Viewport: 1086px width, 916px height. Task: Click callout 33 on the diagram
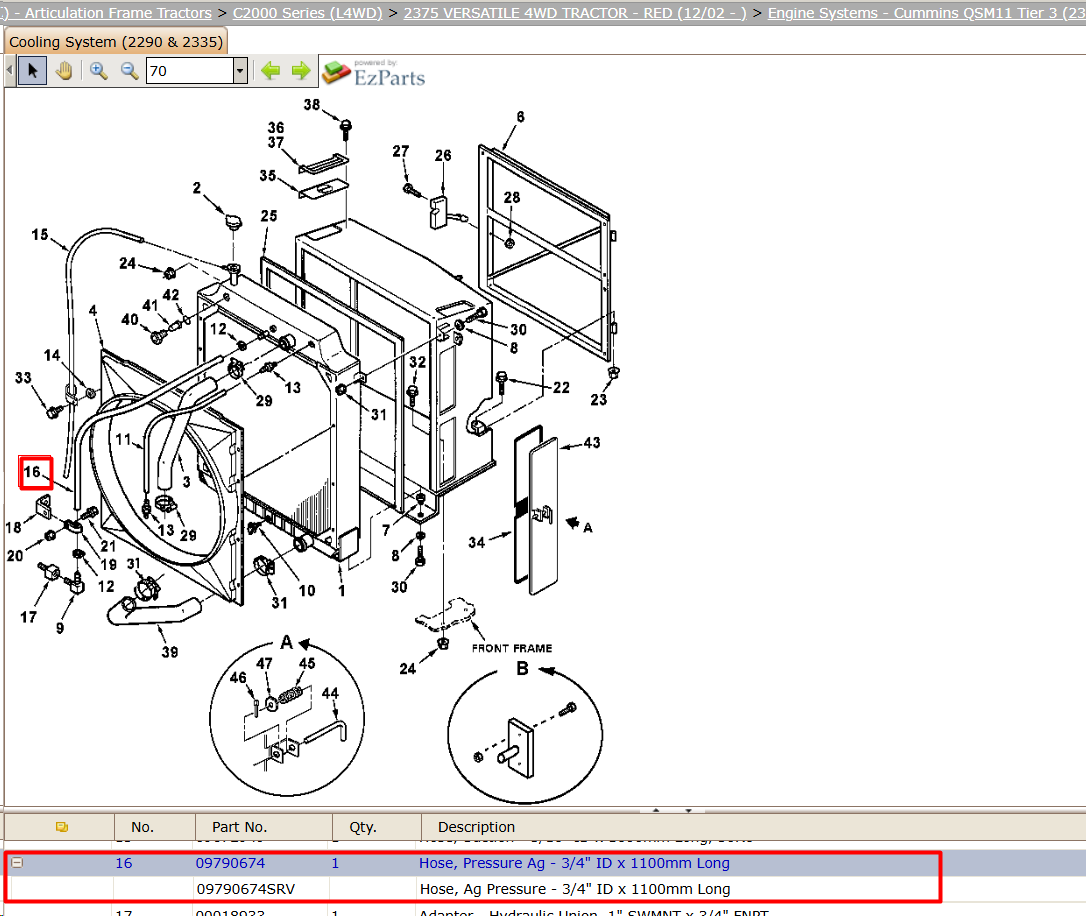click(x=23, y=377)
